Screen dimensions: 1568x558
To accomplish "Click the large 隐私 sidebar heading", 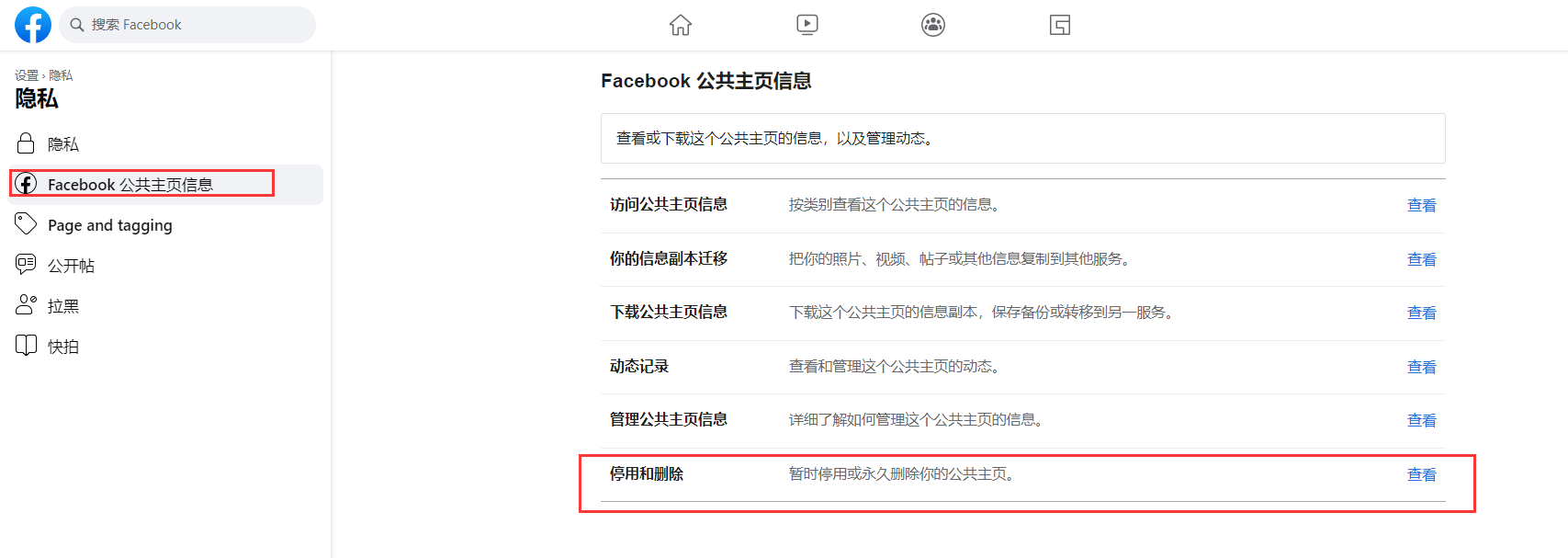I will tap(37, 98).
